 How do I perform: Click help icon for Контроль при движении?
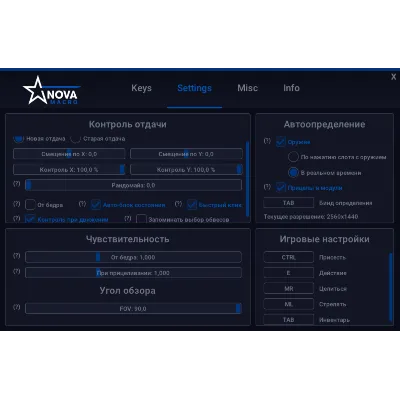tap(17, 218)
